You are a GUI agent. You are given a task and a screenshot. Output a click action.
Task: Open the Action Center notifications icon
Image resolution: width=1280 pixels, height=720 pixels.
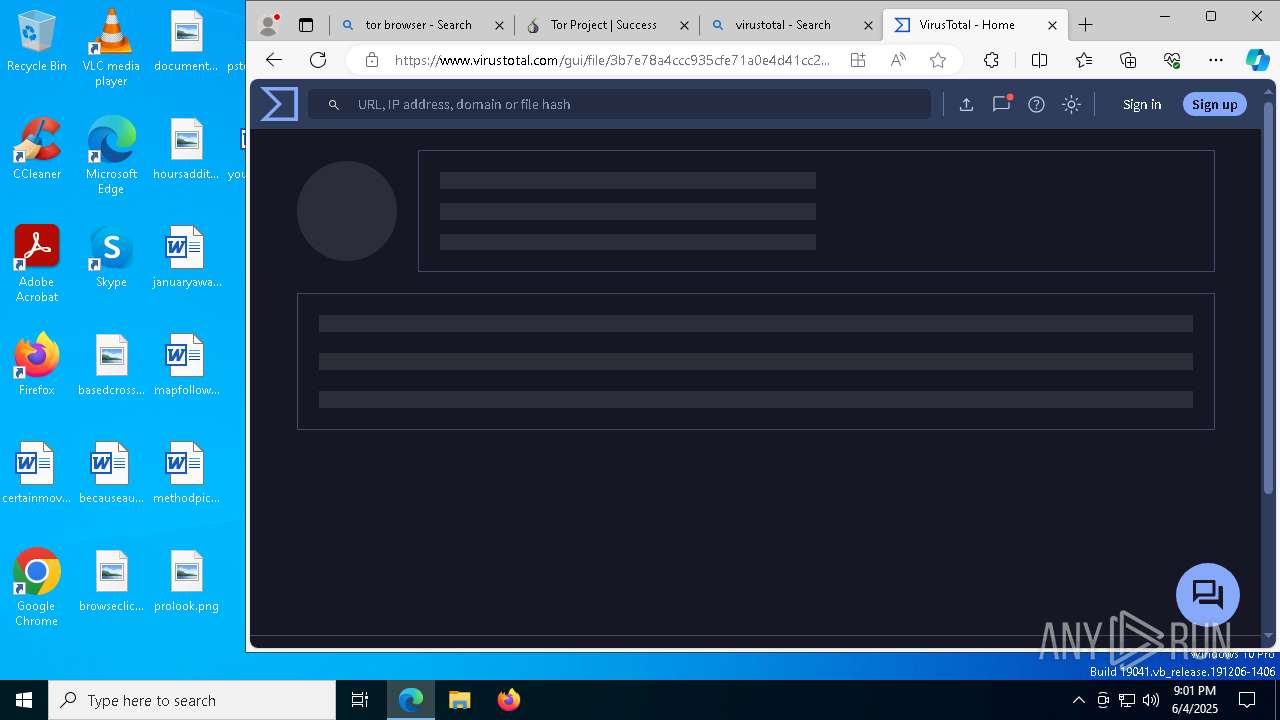[1247, 700]
